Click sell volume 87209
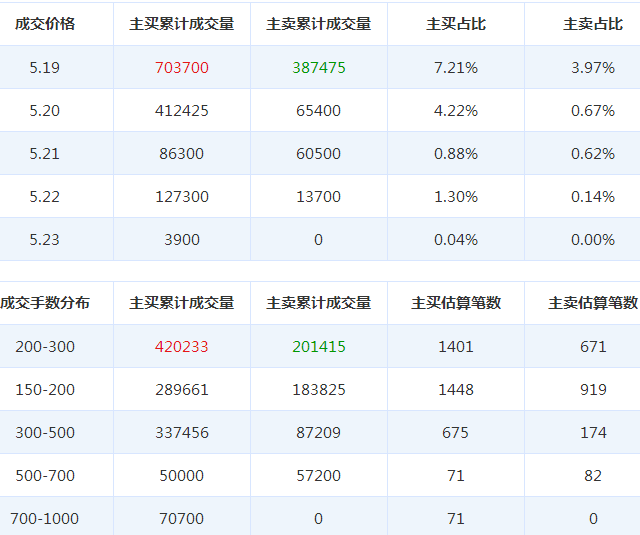This screenshot has height=535, width=640. (318, 433)
